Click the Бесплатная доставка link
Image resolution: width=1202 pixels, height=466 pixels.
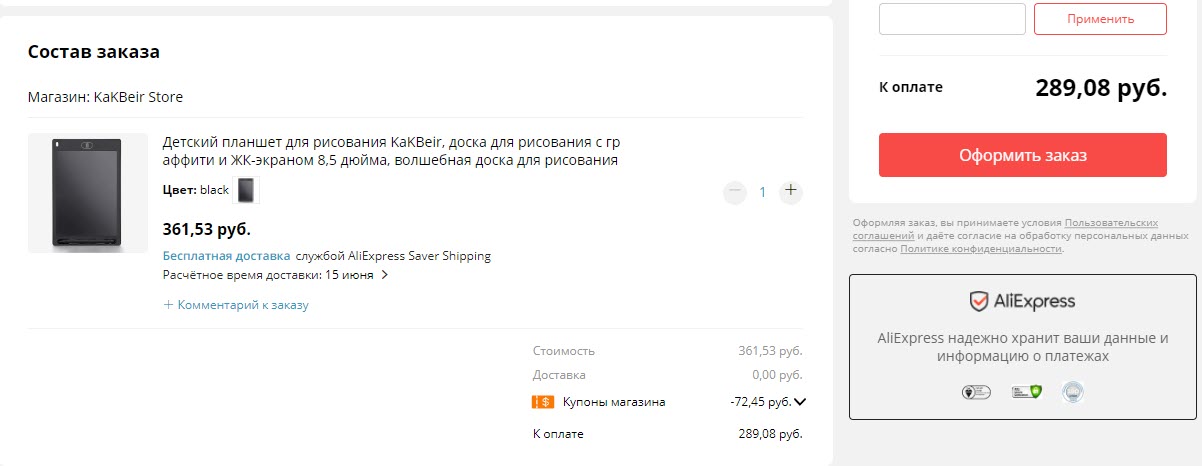pyautogui.click(x=227, y=256)
